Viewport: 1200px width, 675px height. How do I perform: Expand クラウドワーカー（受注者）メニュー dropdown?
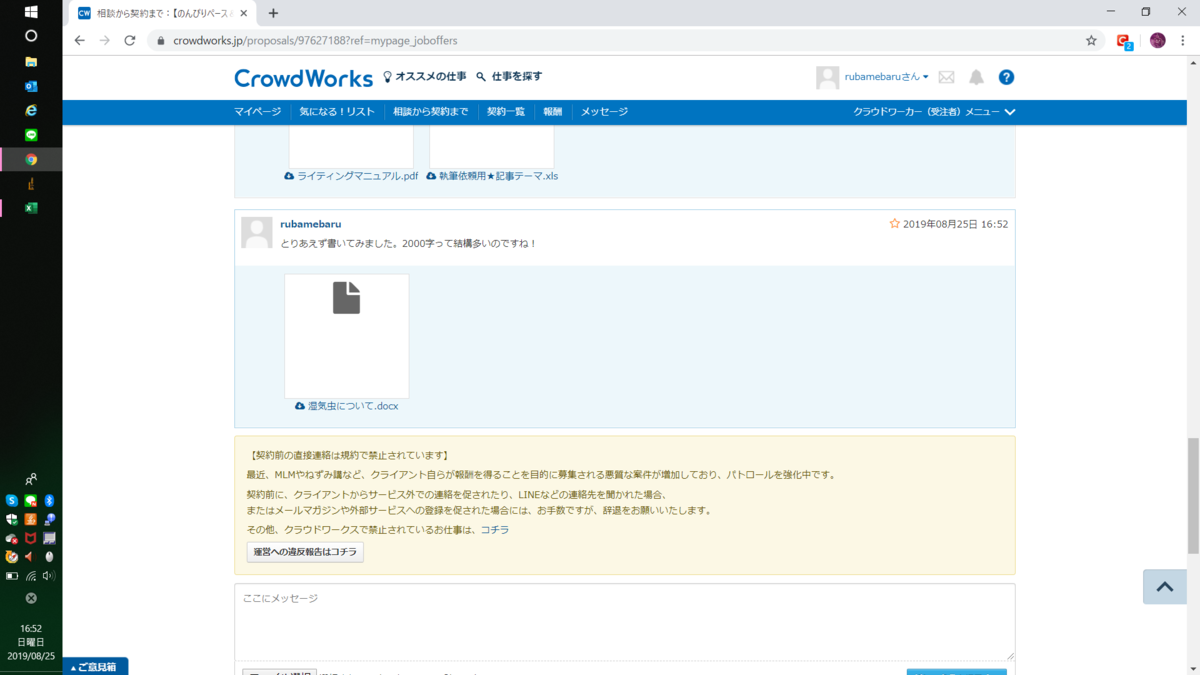pyautogui.click(x=934, y=112)
